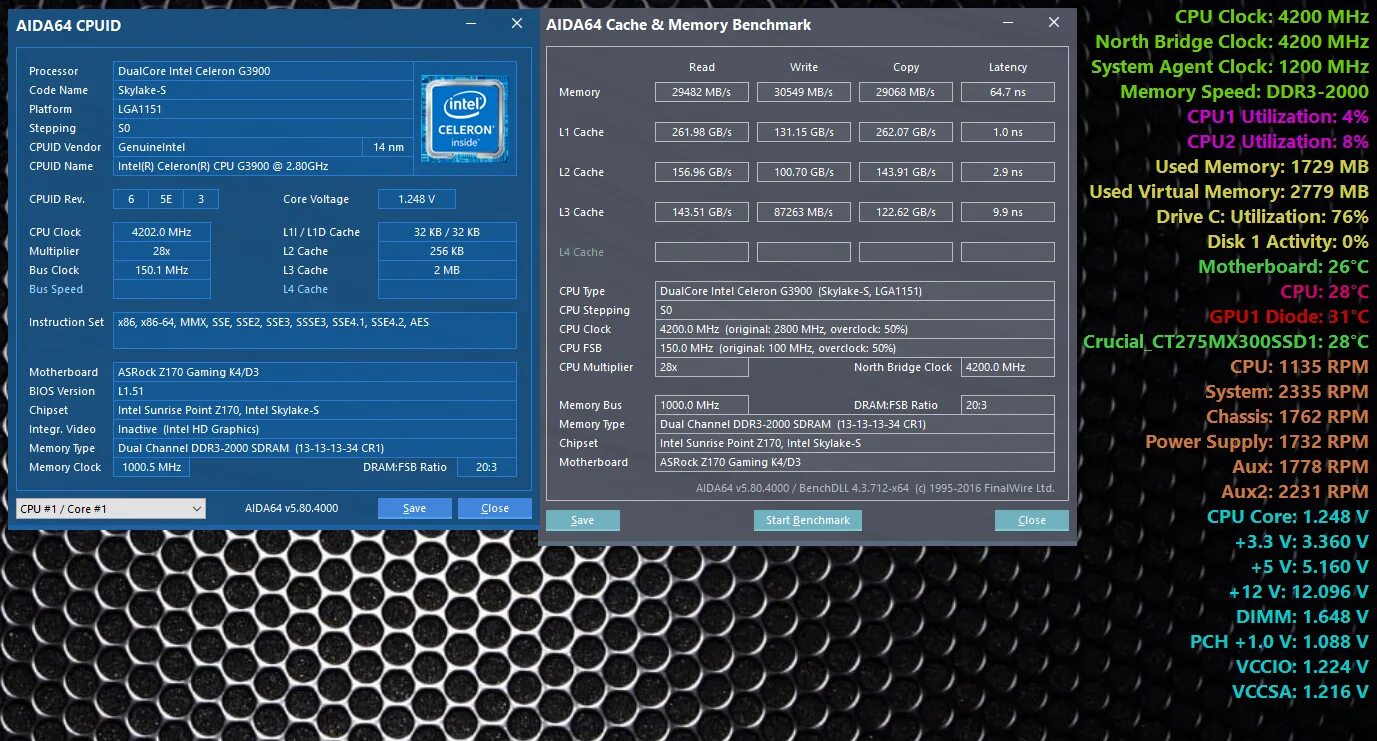Click overlay text Memory Speed: DDR3-2000
1377x741 pixels.
[x=1244, y=92]
